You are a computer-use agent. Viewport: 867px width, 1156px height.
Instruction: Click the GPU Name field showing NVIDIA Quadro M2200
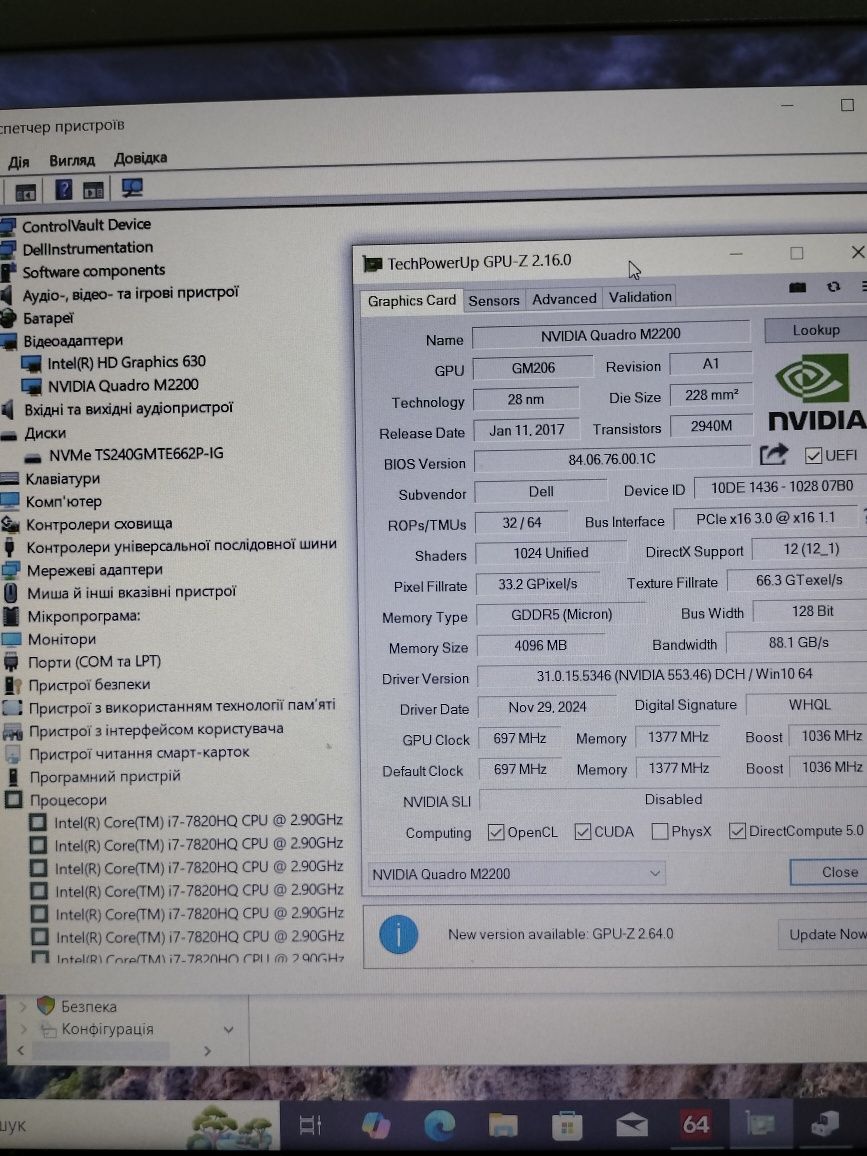pos(610,334)
